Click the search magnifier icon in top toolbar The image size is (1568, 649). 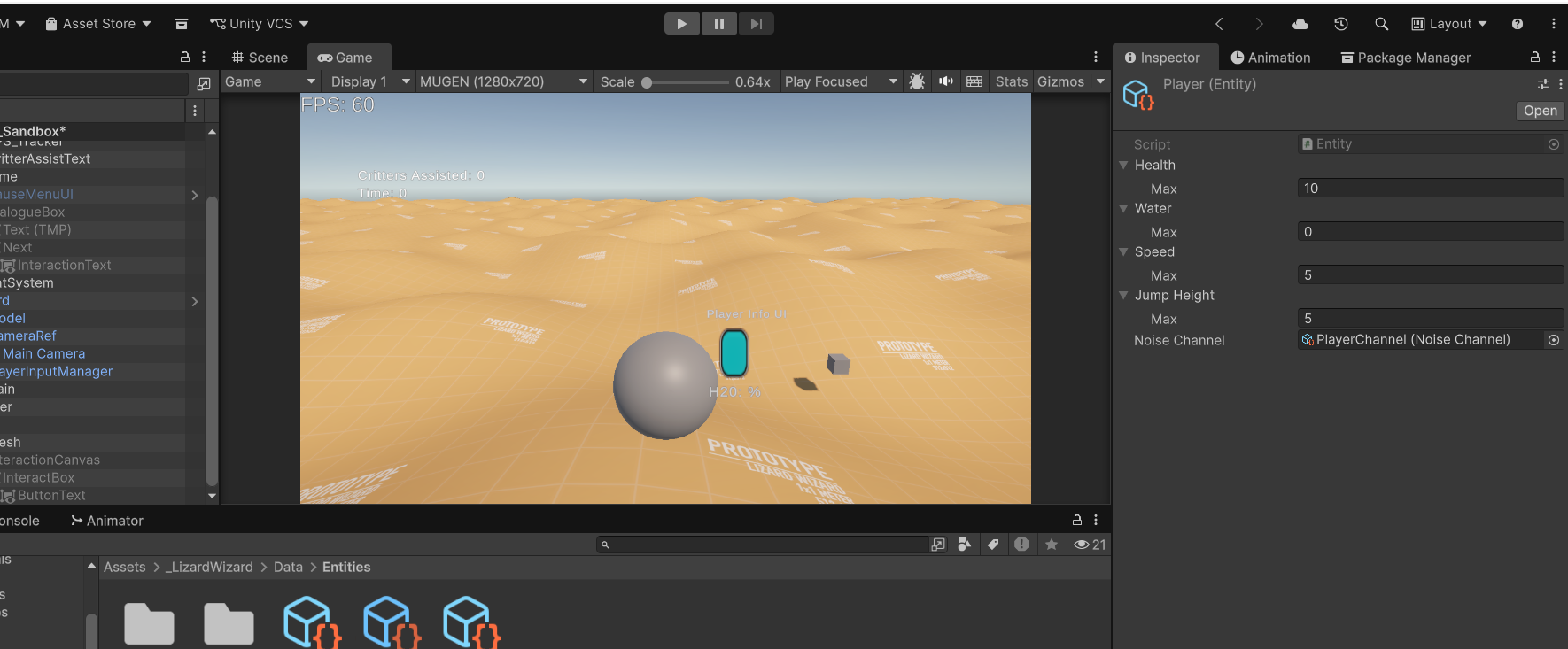[1381, 24]
